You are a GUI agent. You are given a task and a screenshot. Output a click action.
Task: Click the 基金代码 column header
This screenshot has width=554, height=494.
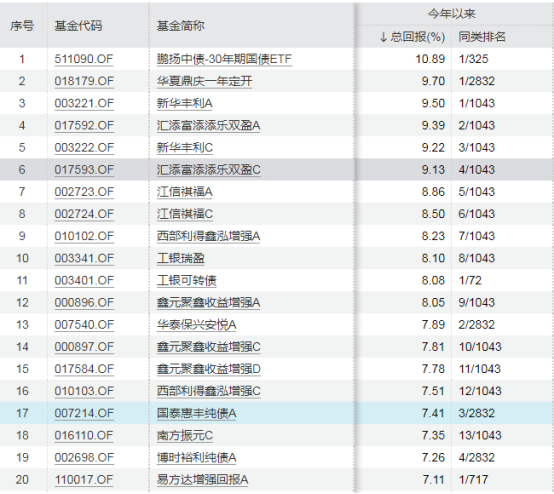pyautogui.click(x=78, y=26)
